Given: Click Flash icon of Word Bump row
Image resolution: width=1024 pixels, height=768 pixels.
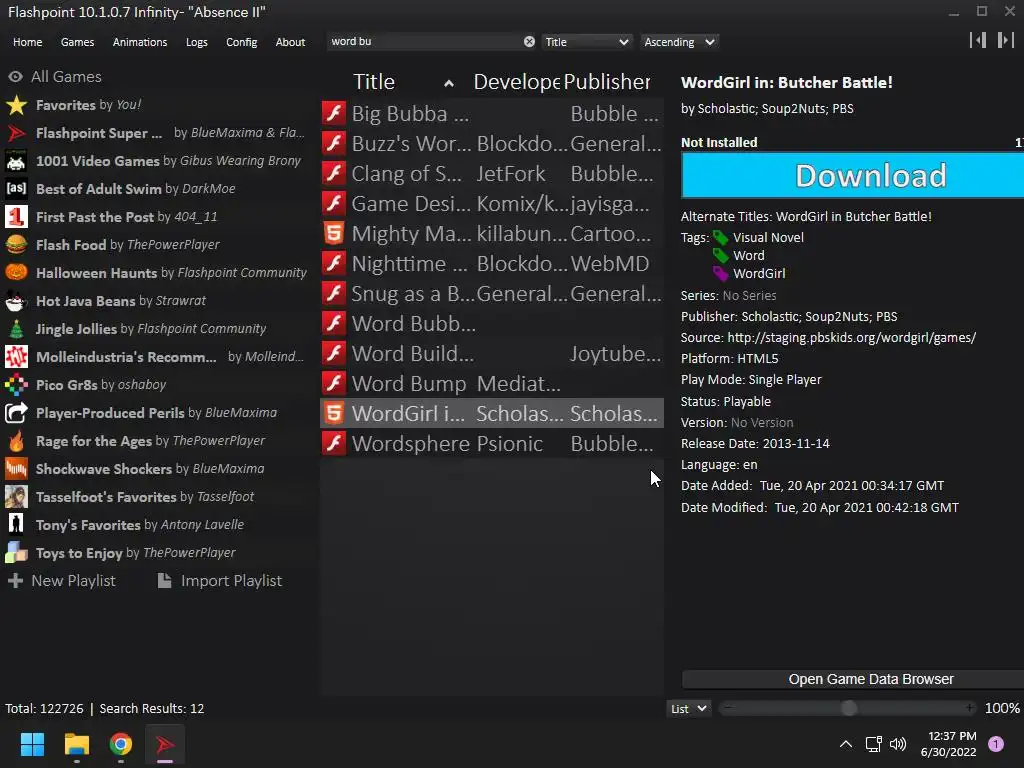Looking at the screenshot, I should [334, 383].
